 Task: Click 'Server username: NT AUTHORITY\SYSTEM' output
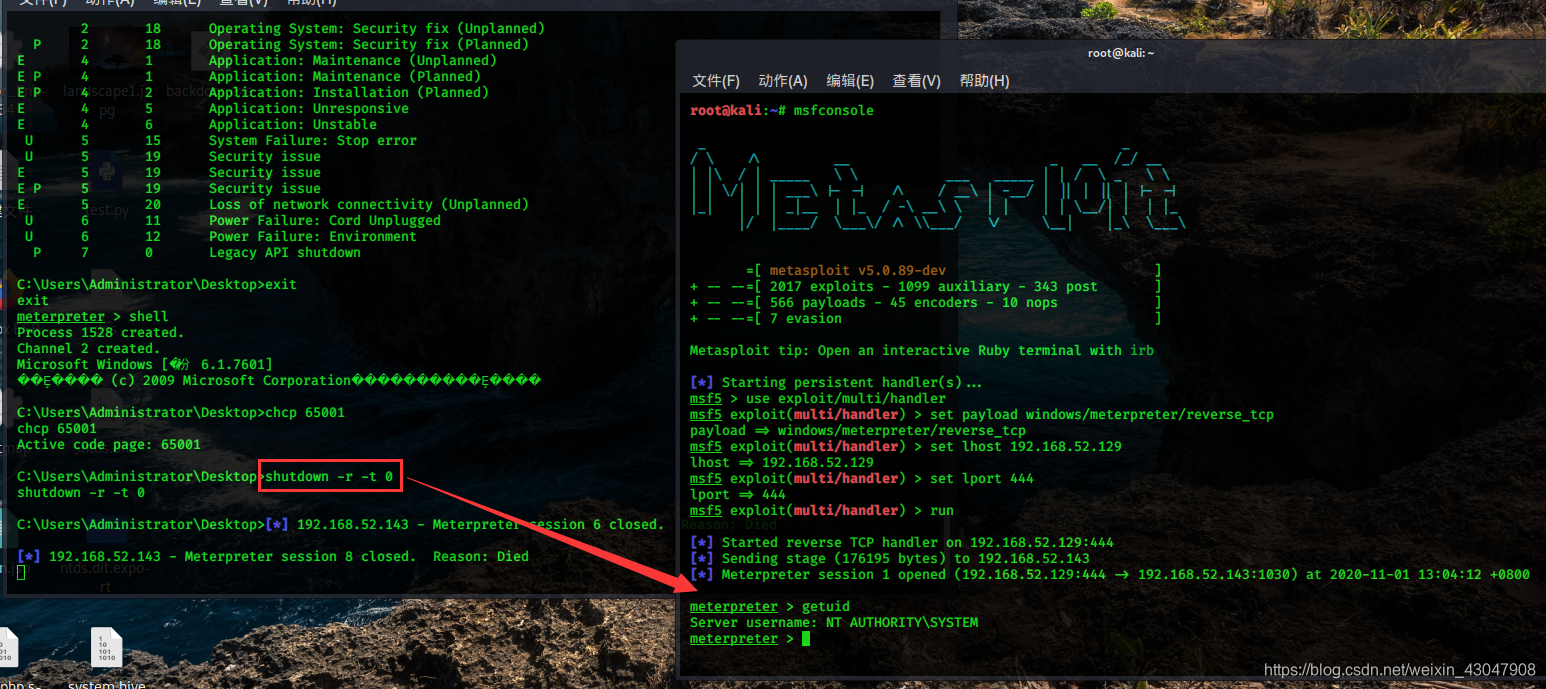click(833, 622)
